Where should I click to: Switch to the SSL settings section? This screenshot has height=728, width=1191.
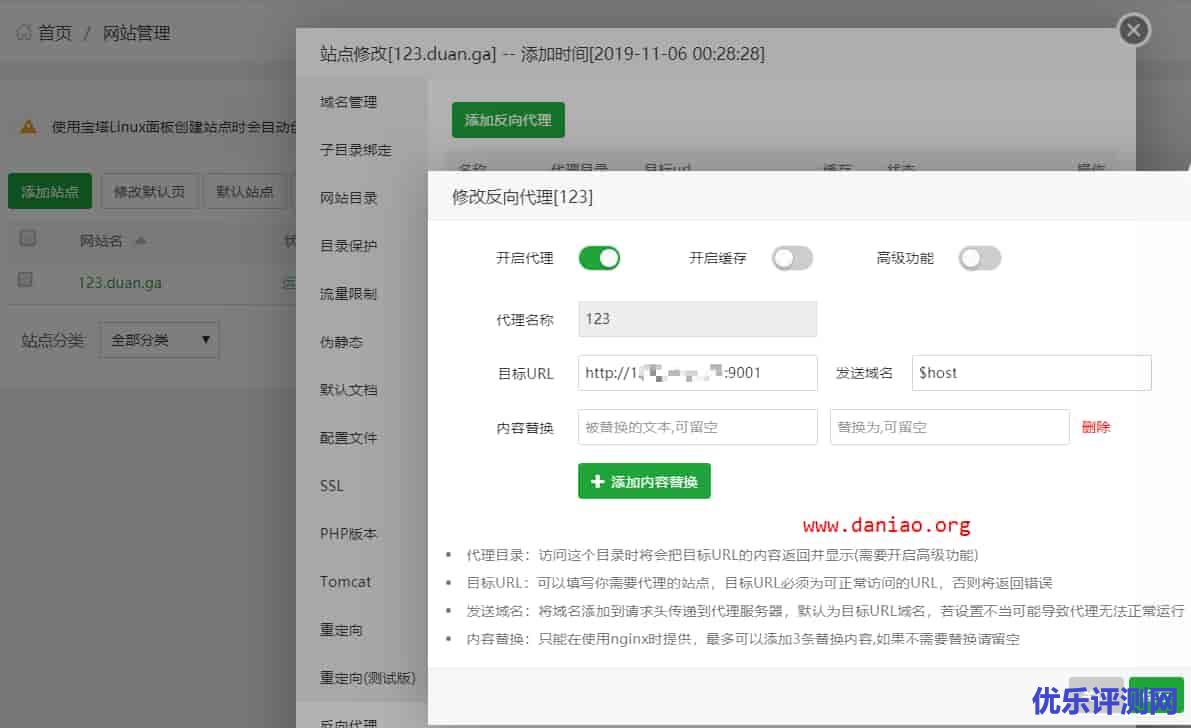click(x=331, y=485)
